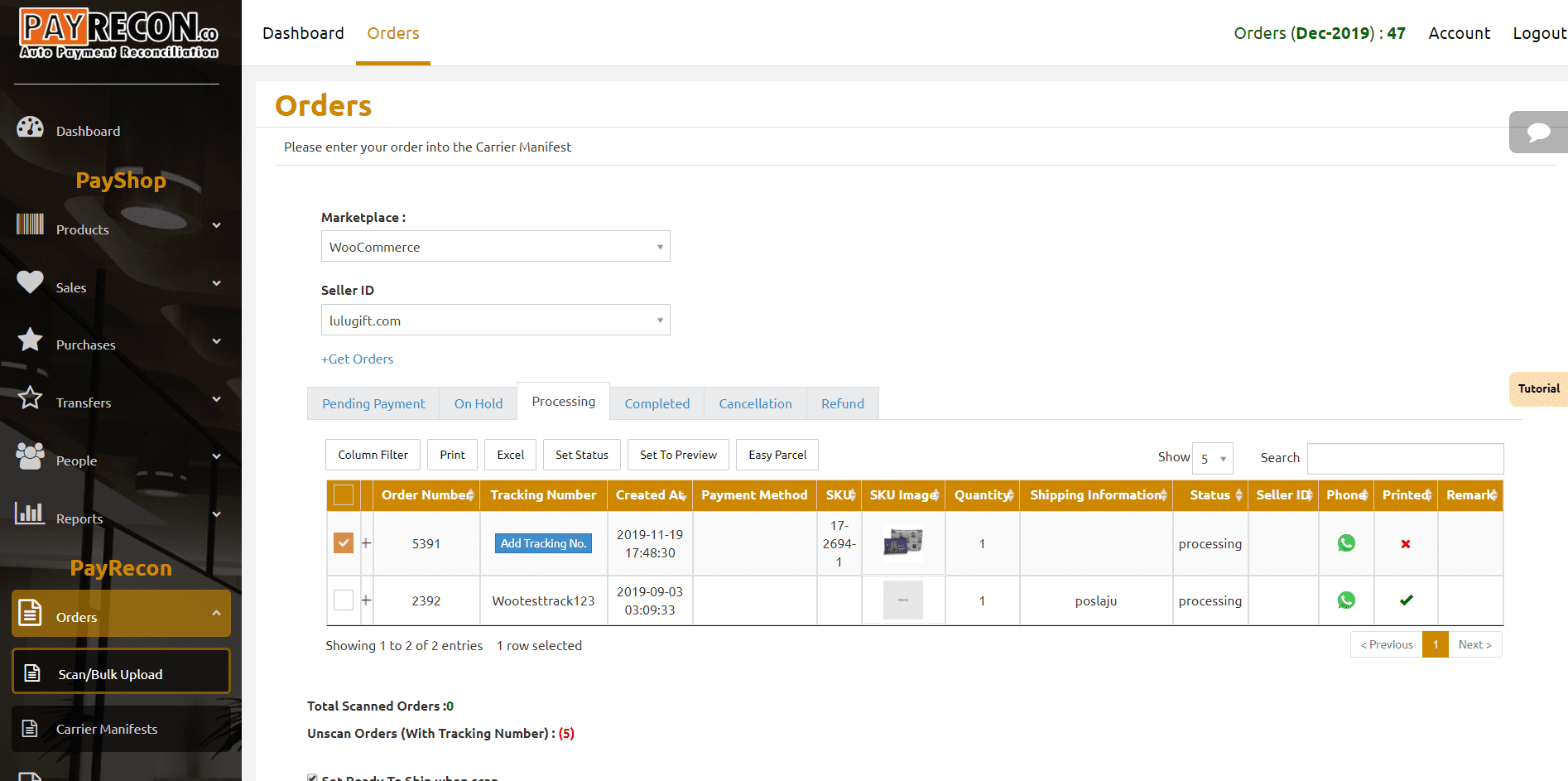Click the Logout link
The width and height of the screenshot is (1568, 781).
pyautogui.click(x=1540, y=33)
